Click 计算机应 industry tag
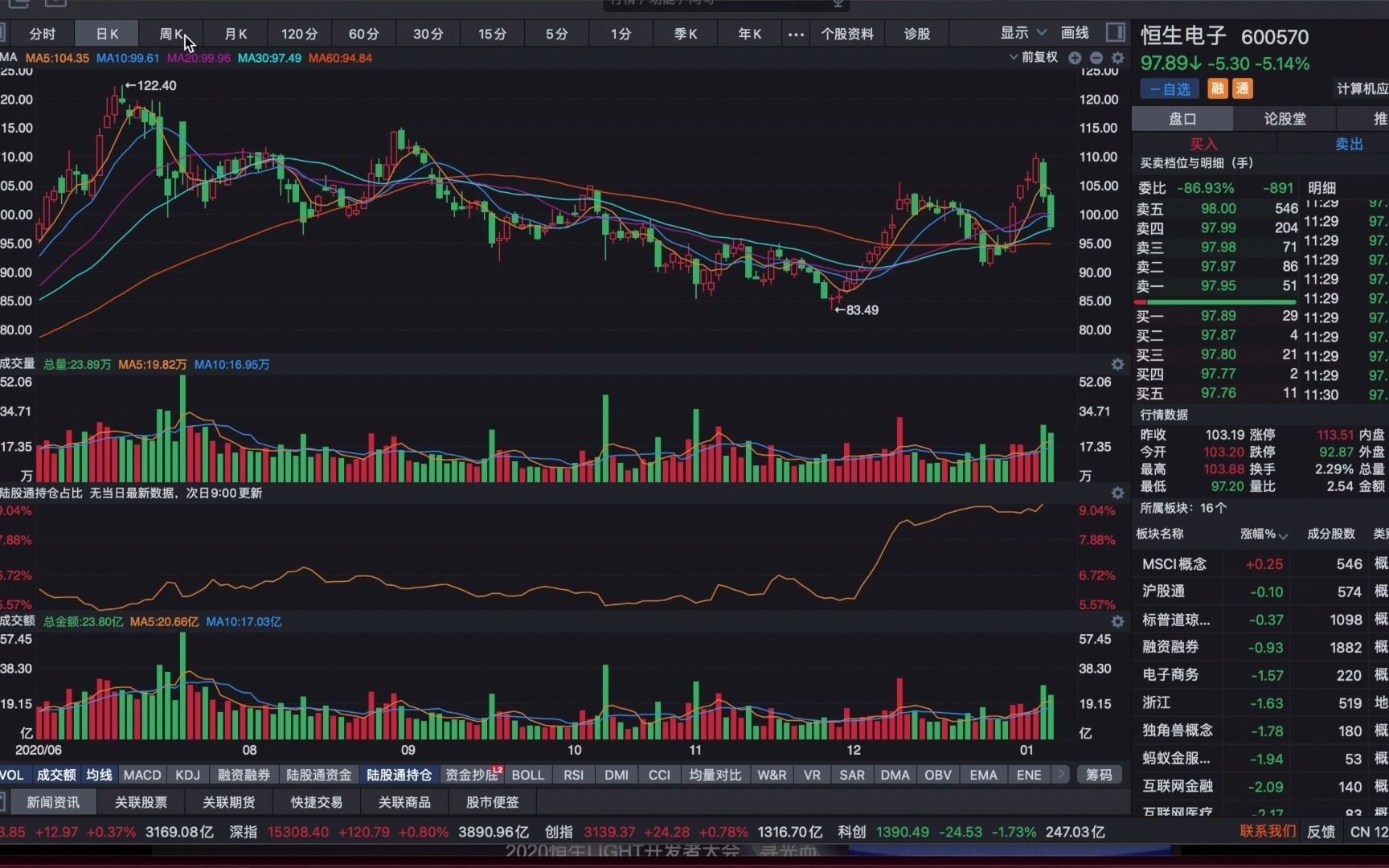This screenshot has height=868, width=1389. tap(1362, 89)
